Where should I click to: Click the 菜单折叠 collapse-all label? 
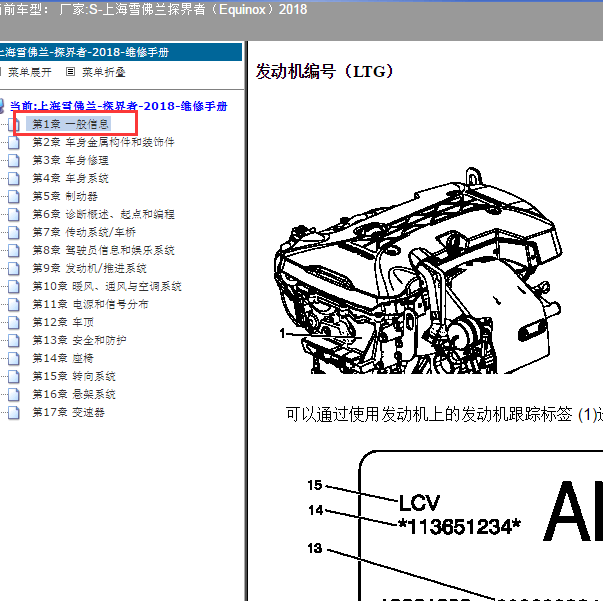[104, 72]
